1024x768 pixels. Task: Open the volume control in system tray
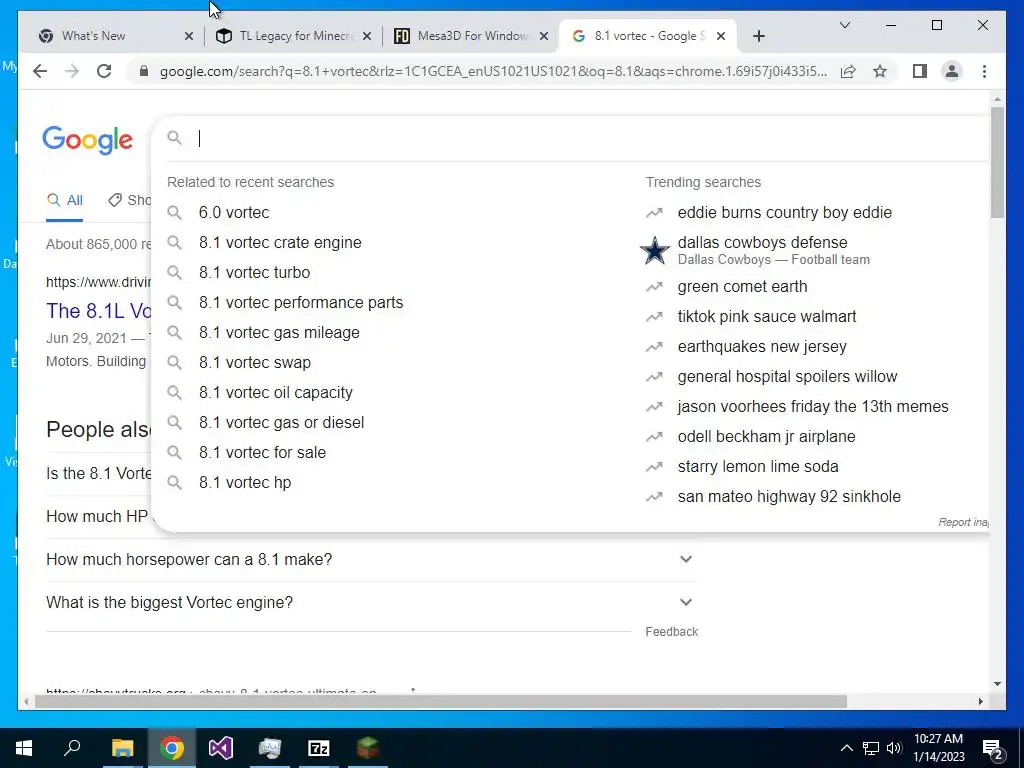(x=894, y=748)
